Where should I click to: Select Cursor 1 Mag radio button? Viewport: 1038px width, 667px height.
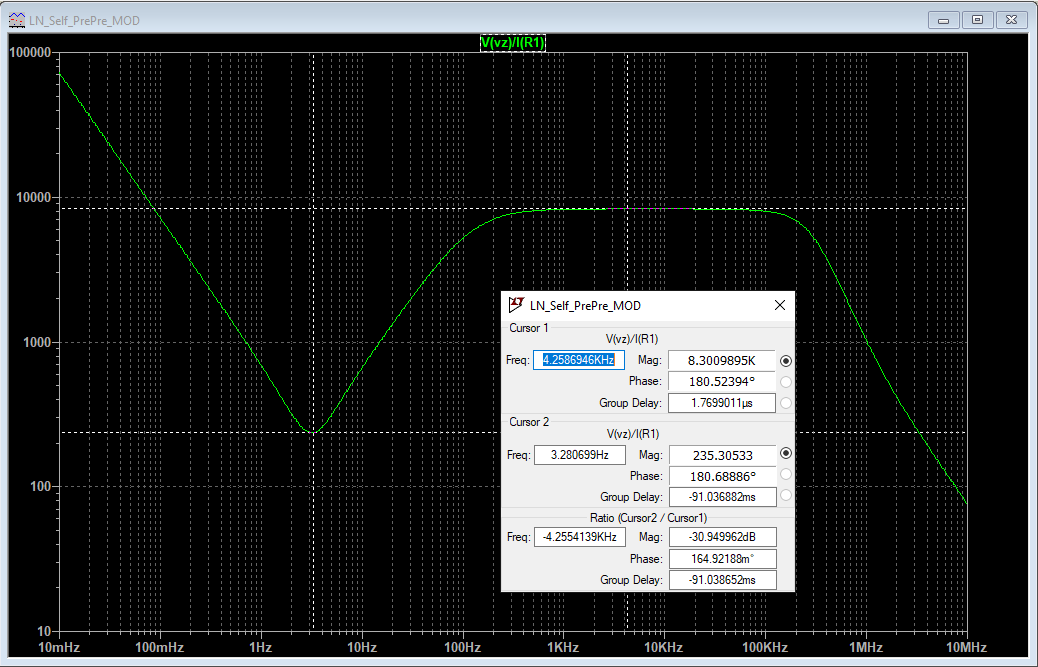(786, 361)
